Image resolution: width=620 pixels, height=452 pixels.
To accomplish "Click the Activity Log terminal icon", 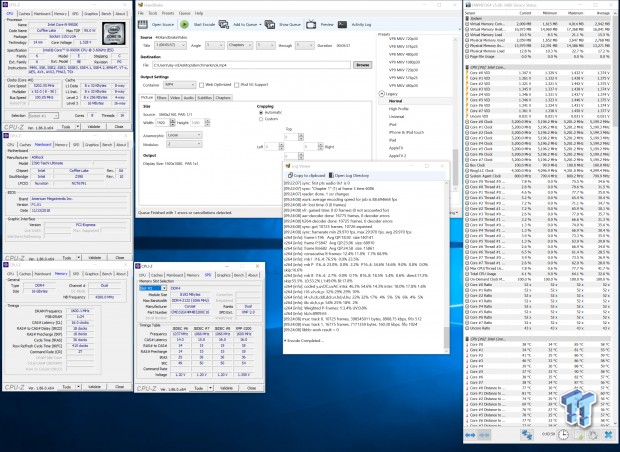I will 342,25.
